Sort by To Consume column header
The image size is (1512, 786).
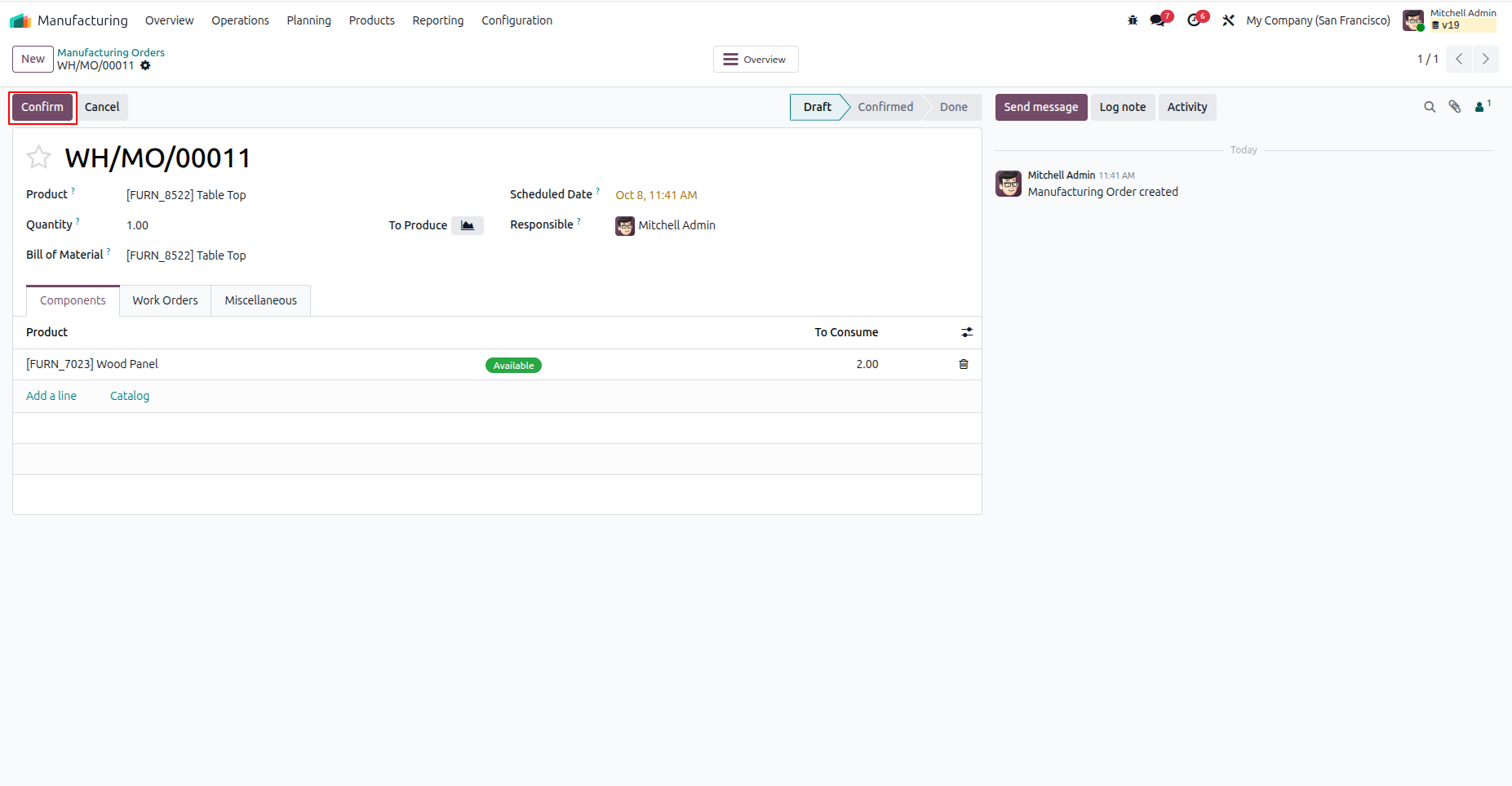pyautogui.click(x=846, y=332)
